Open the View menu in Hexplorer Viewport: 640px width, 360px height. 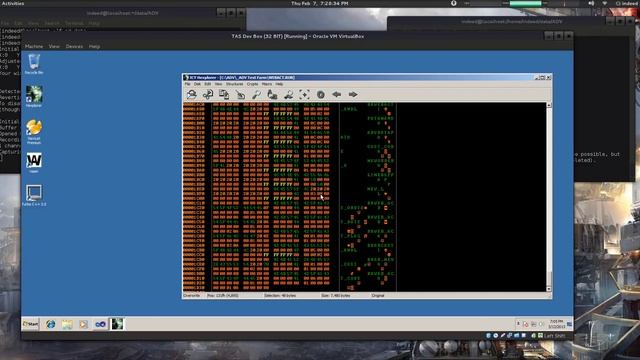(218, 84)
